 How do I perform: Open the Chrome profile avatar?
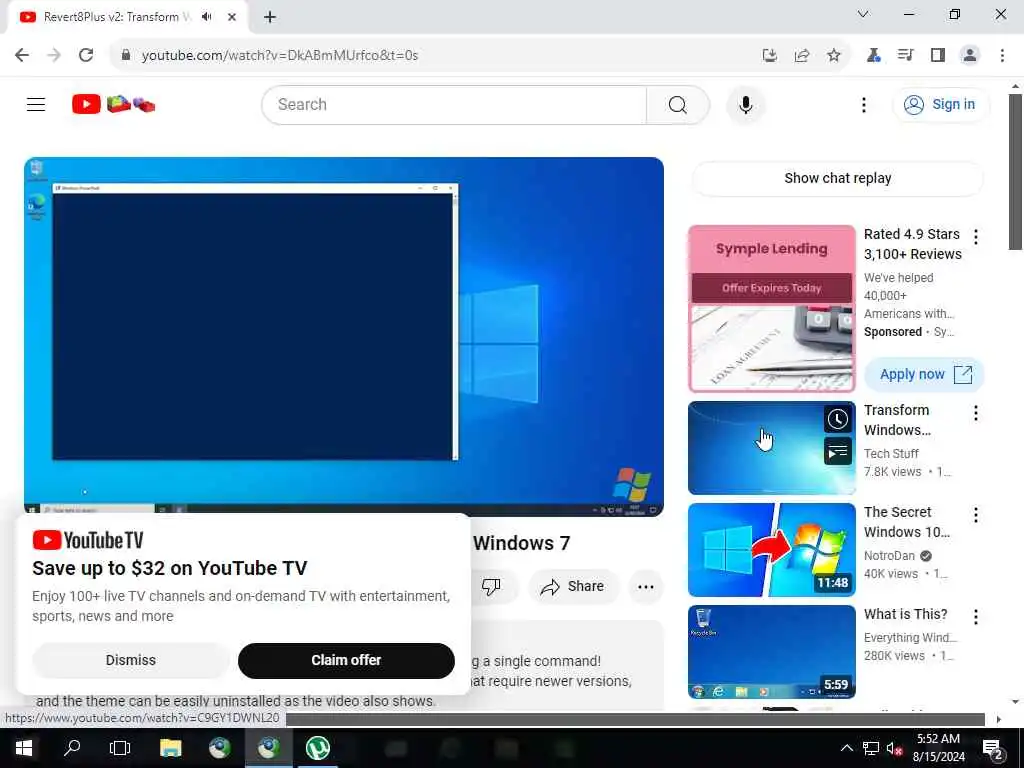pyautogui.click(x=970, y=55)
